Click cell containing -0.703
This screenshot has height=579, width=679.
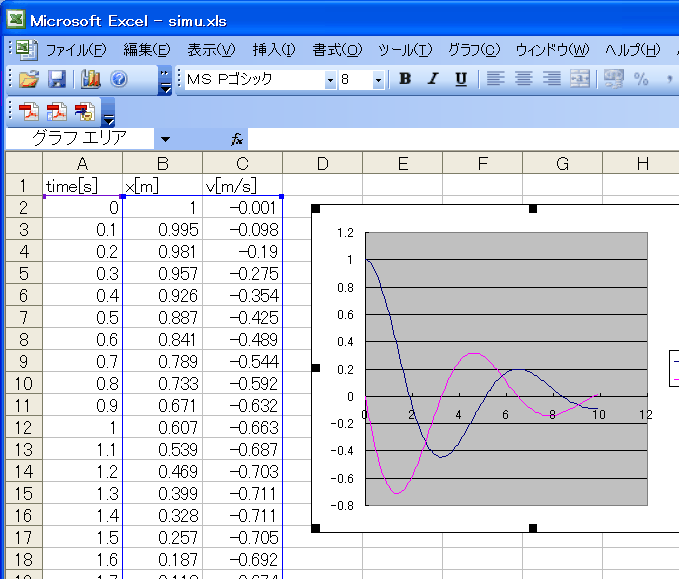click(242, 472)
